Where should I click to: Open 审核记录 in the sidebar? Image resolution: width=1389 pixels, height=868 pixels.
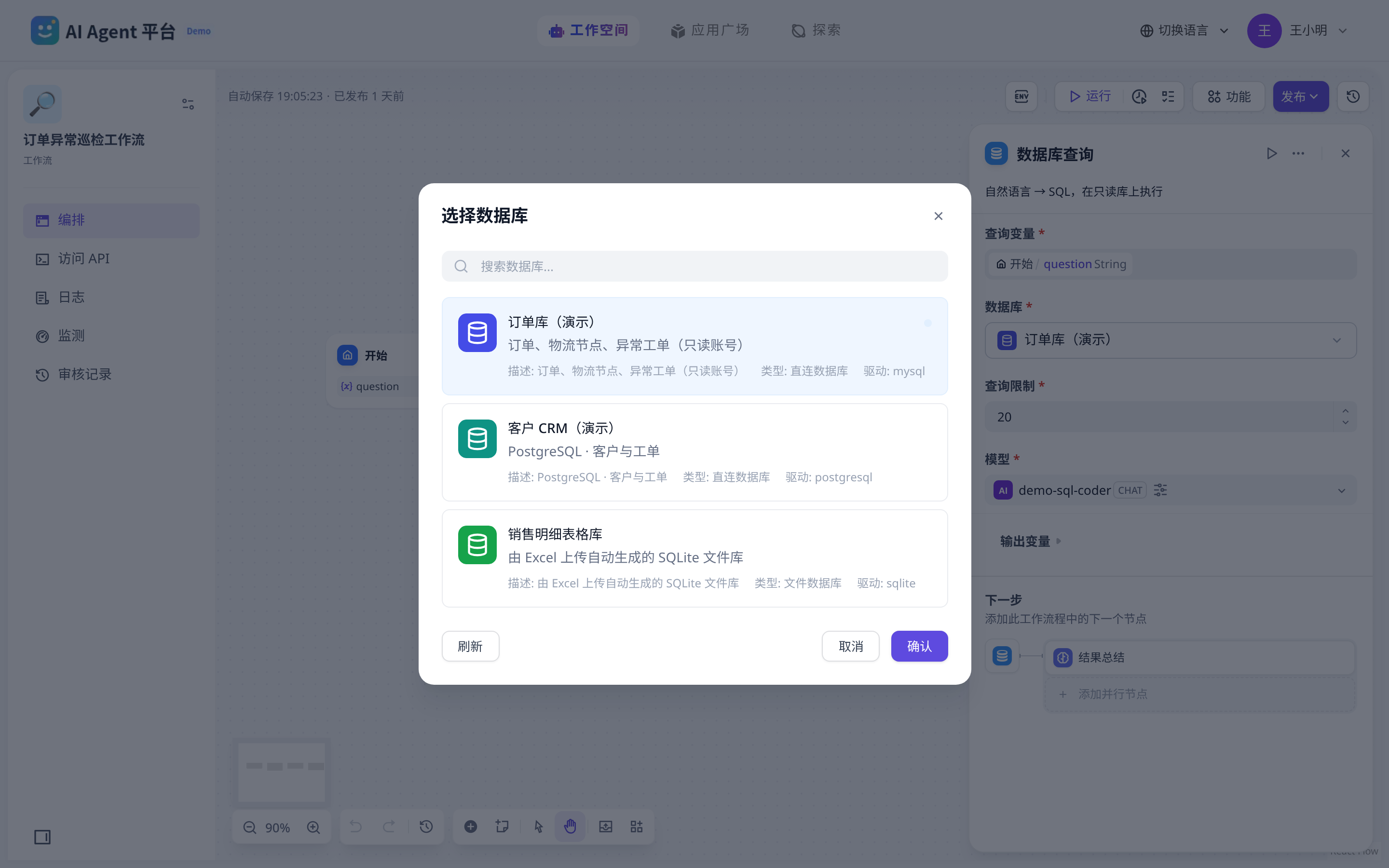[x=111, y=374]
